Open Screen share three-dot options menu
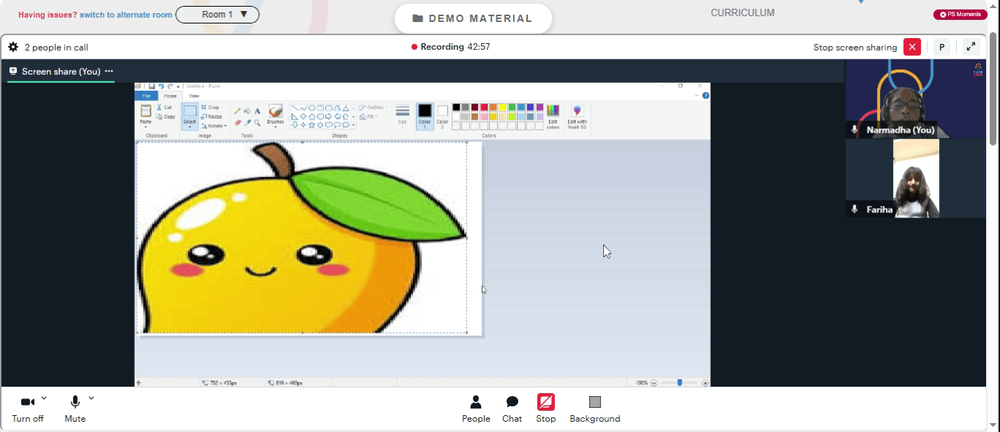Viewport: 1000px width, 432px height. pyautogui.click(x=109, y=71)
